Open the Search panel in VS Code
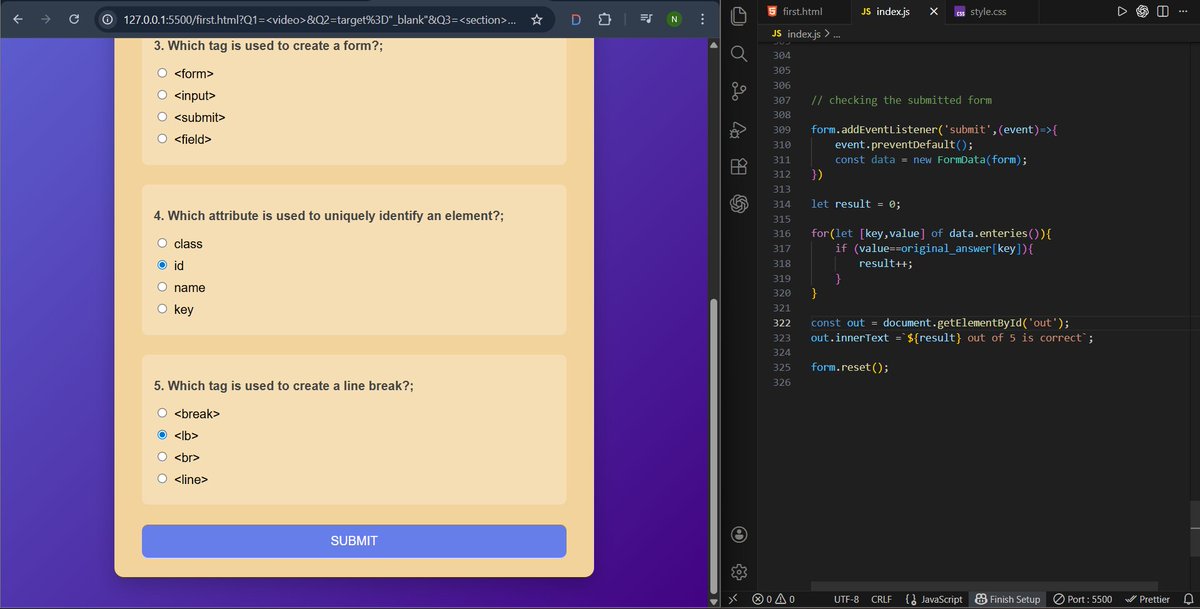1200x609 pixels. coord(738,54)
